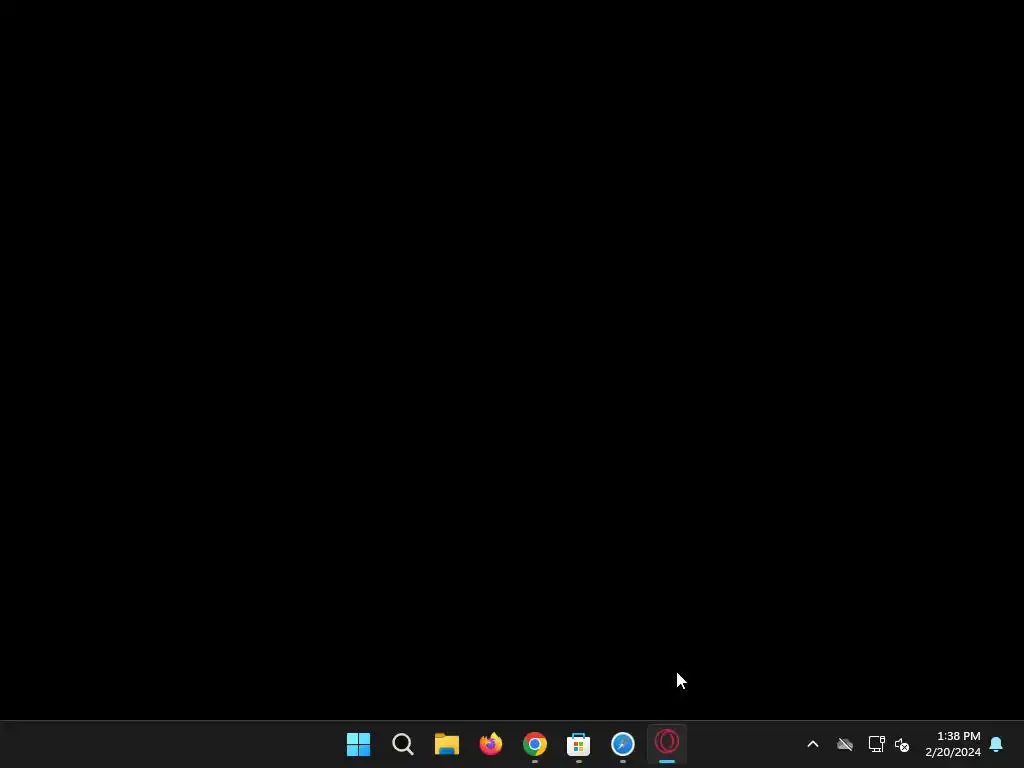Launch File Explorer from taskbar
The height and width of the screenshot is (768, 1024).
click(447, 744)
